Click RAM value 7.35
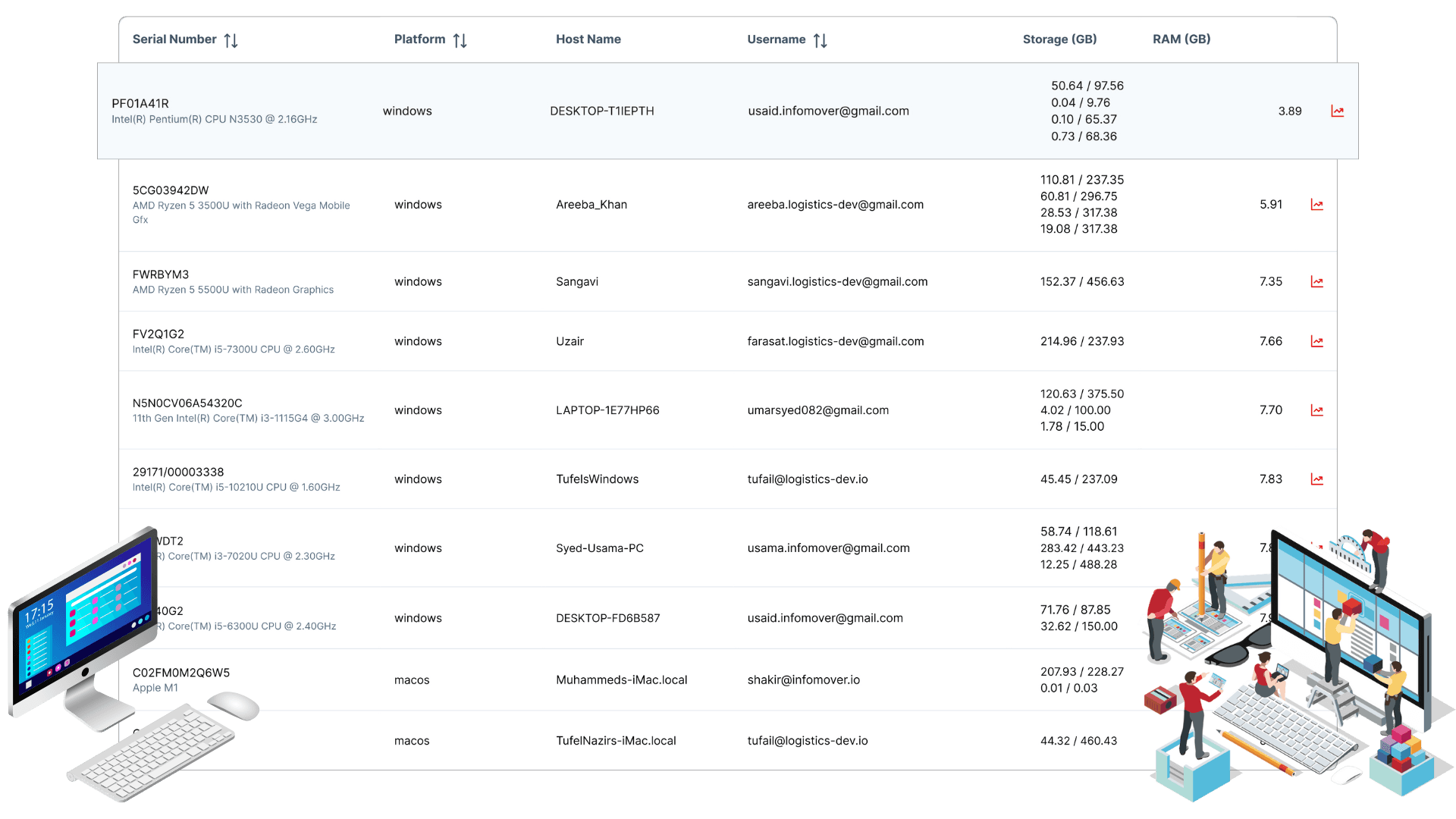Screen dimensions: 1456x819 [x=1271, y=282]
